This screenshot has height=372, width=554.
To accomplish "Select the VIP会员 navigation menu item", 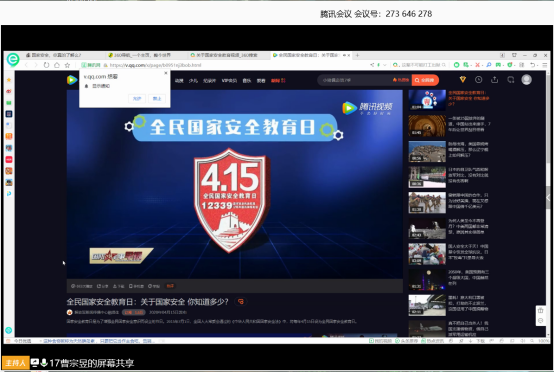I will 229,81.
